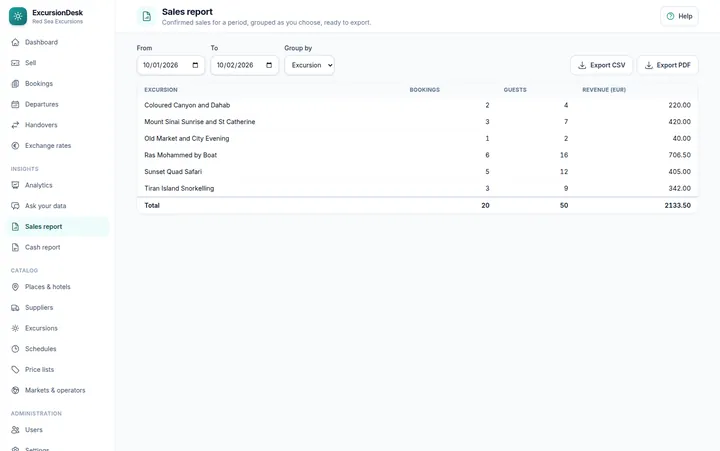Image resolution: width=720 pixels, height=451 pixels.
Task: Click the Departures calendar icon
Action: coord(15,104)
